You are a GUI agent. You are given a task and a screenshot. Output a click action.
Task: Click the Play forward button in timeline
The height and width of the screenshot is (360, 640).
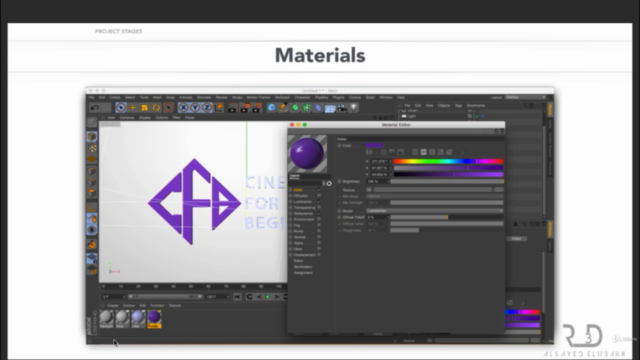pyautogui.click(x=268, y=297)
